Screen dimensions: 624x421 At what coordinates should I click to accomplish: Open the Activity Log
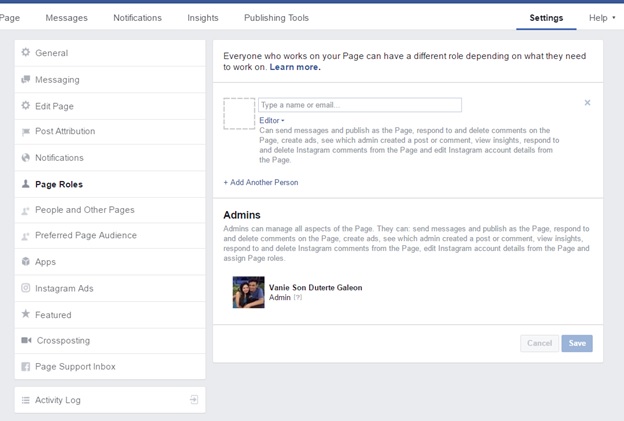[110, 400]
